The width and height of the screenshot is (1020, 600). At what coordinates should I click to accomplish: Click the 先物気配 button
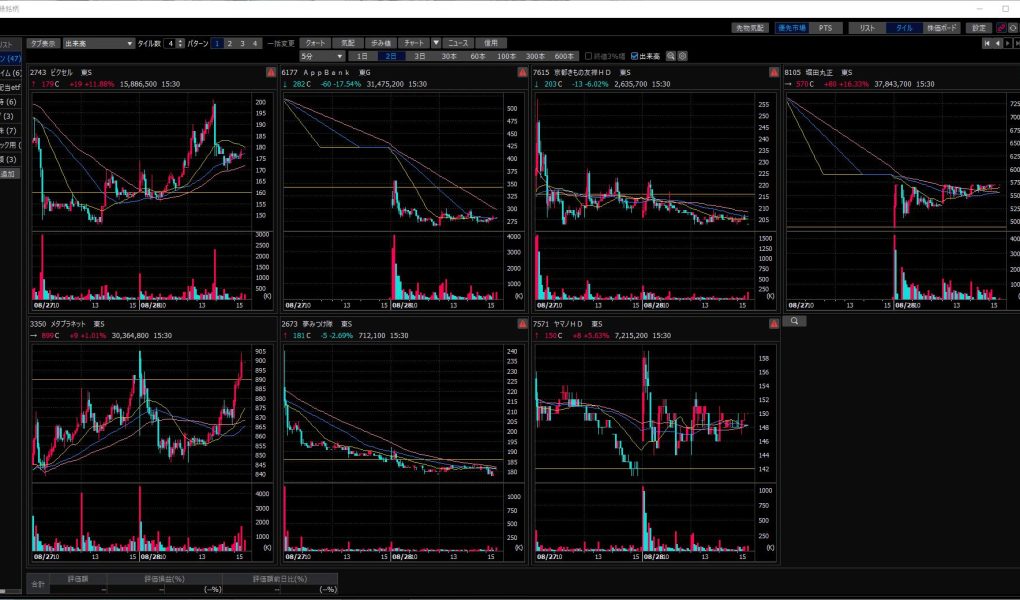pyautogui.click(x=748, y=28)
